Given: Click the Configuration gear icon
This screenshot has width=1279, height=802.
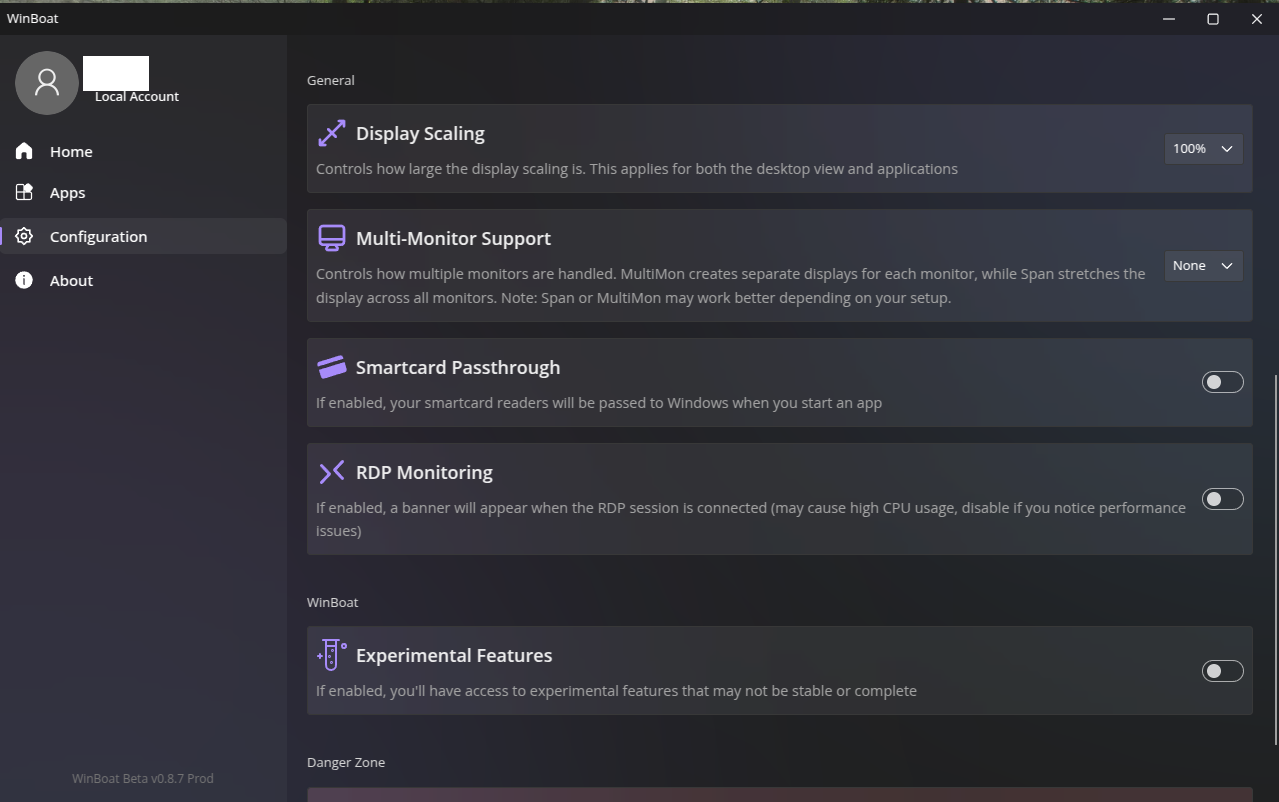Looking at the screenshot, I should coord(24,236).
